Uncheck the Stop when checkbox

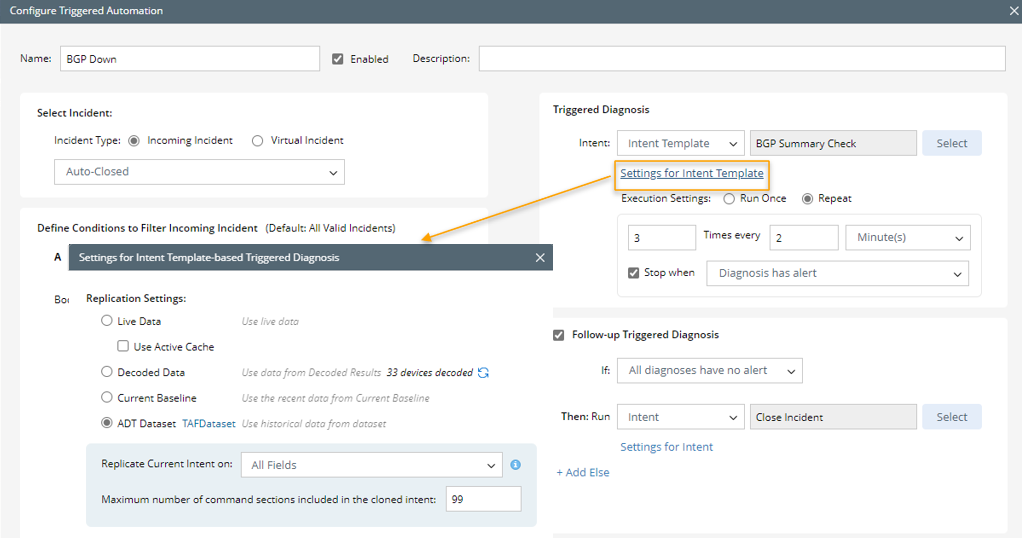coord(633,273)
